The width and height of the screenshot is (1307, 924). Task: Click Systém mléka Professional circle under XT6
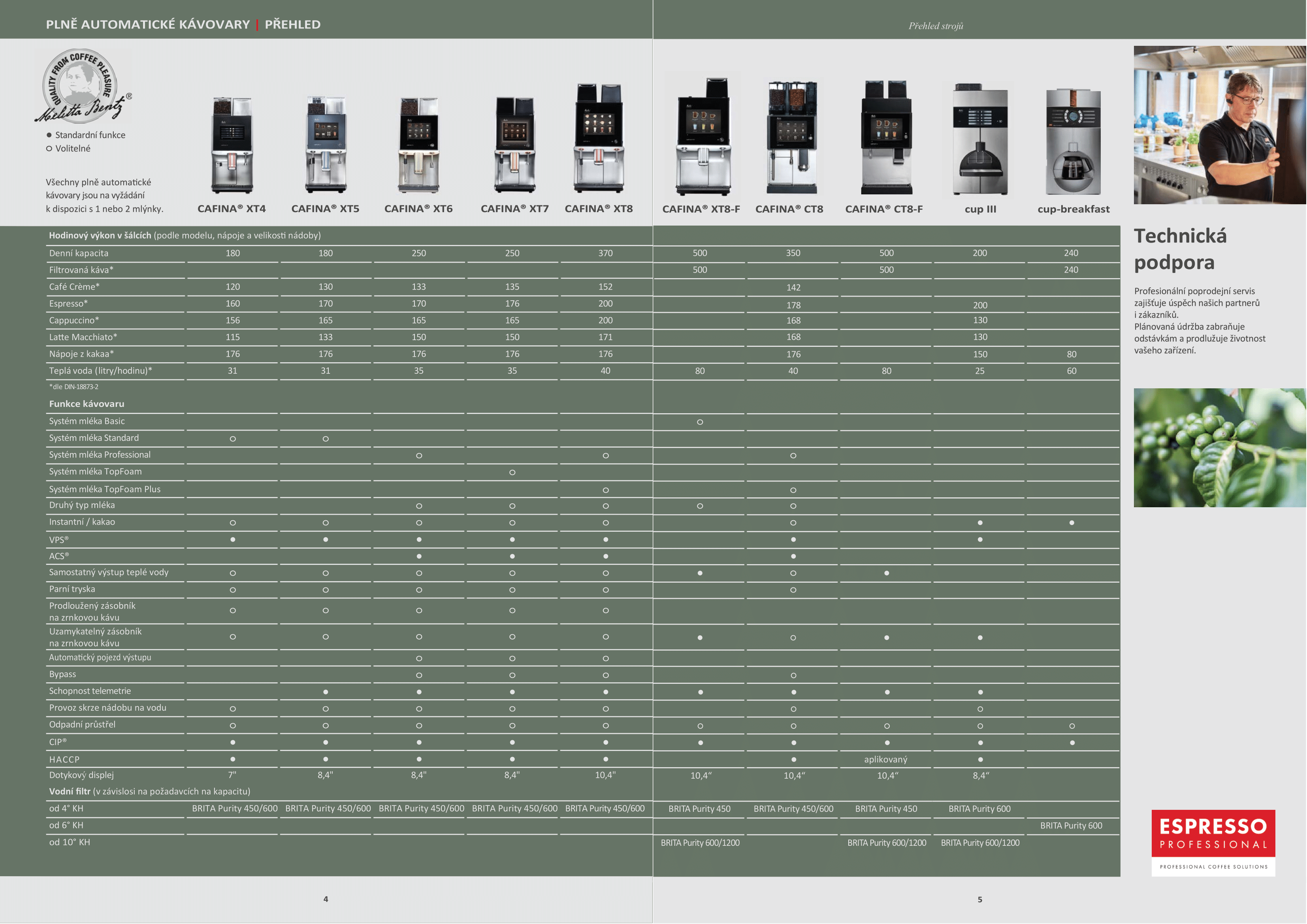click(x=419, y=455)
